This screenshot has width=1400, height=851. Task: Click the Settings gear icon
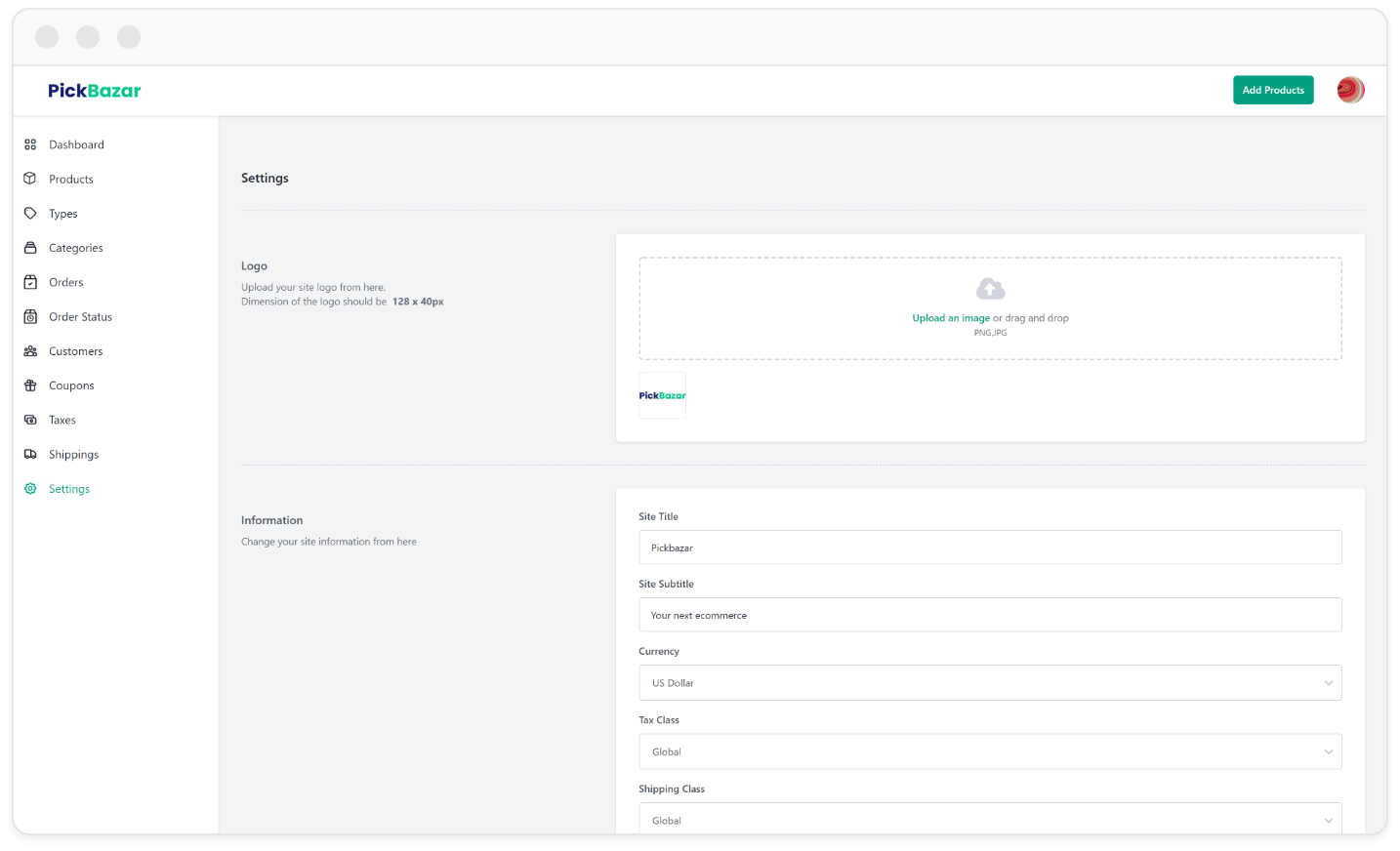29,488
